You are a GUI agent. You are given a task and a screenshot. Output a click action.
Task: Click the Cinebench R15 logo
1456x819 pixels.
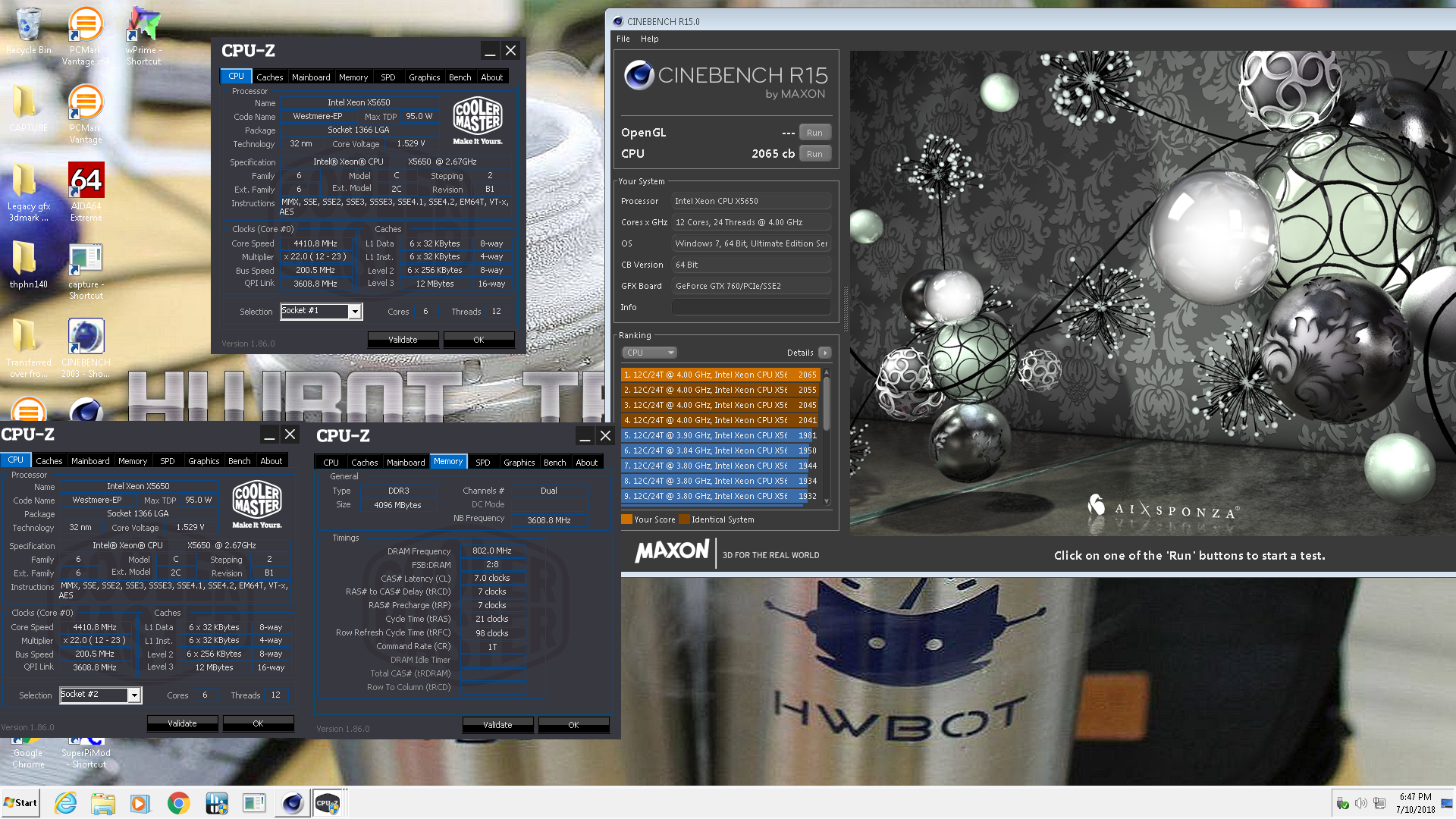coord(725,80)
